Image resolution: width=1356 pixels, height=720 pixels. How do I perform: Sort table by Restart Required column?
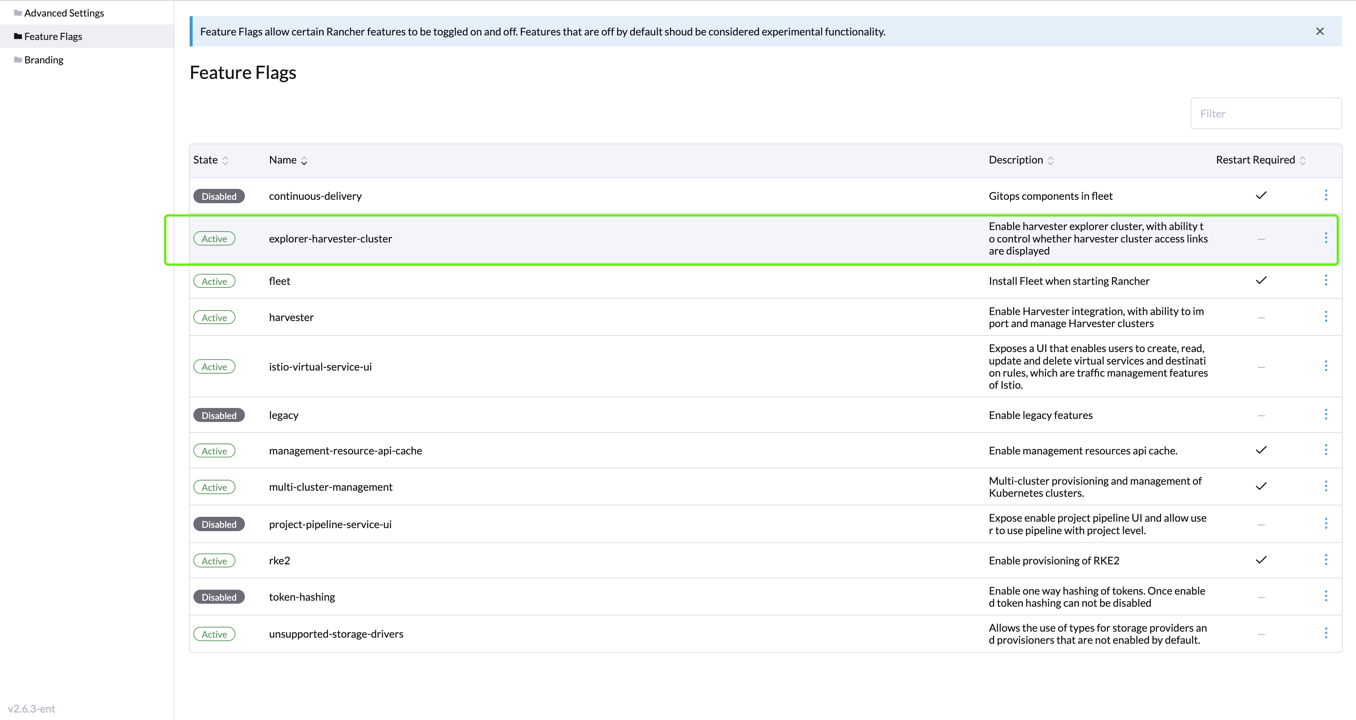tap(1261, 160)
